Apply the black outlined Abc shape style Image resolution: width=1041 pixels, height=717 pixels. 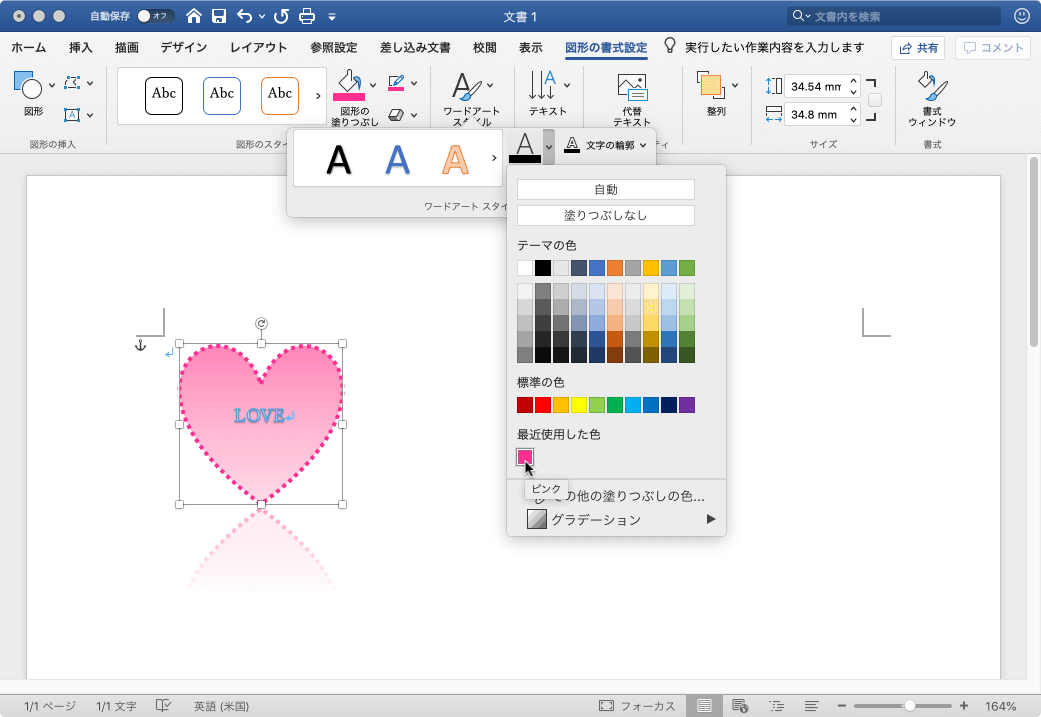click(164, 96)
